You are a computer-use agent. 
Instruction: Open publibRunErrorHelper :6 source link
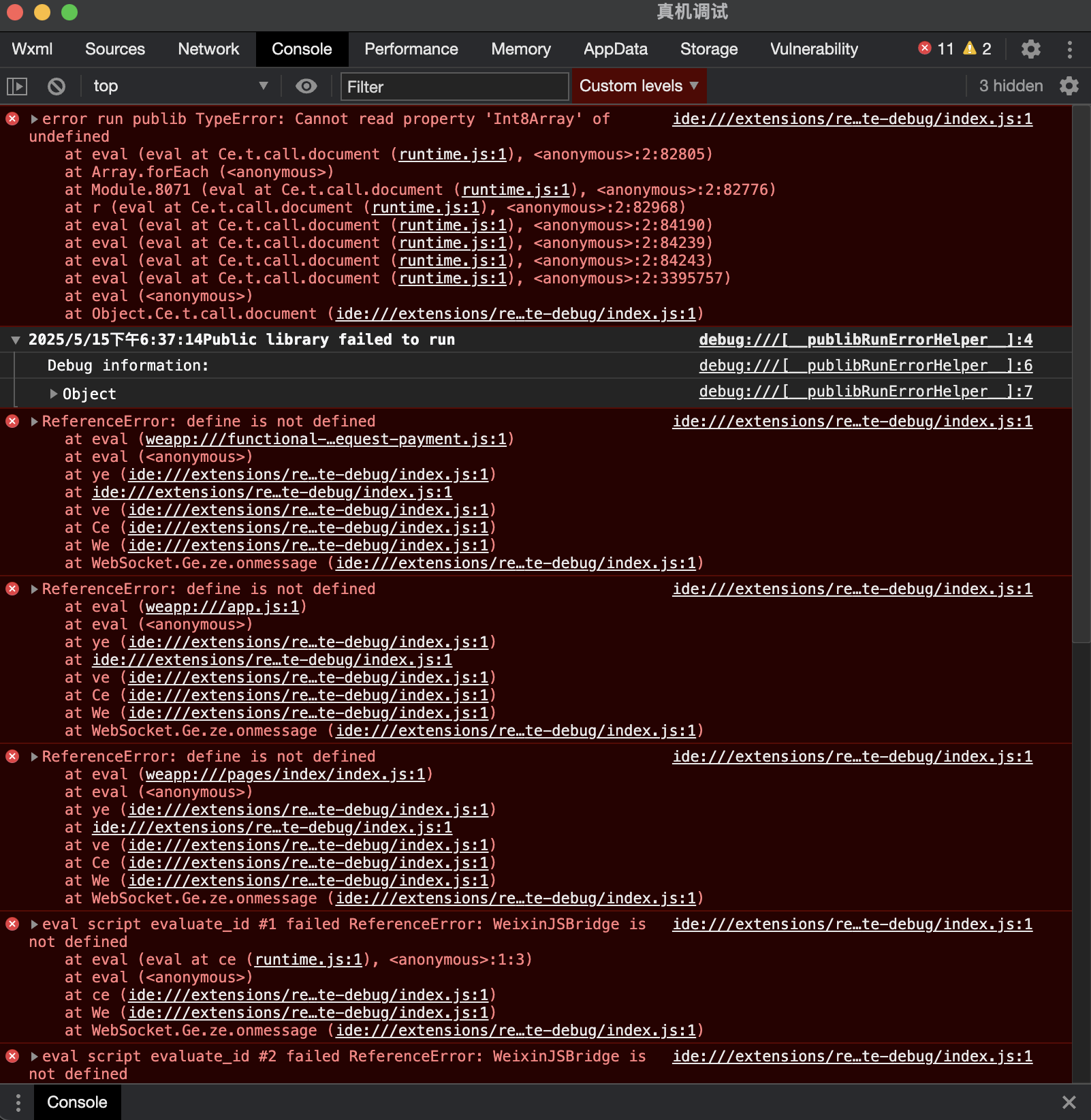866,365
